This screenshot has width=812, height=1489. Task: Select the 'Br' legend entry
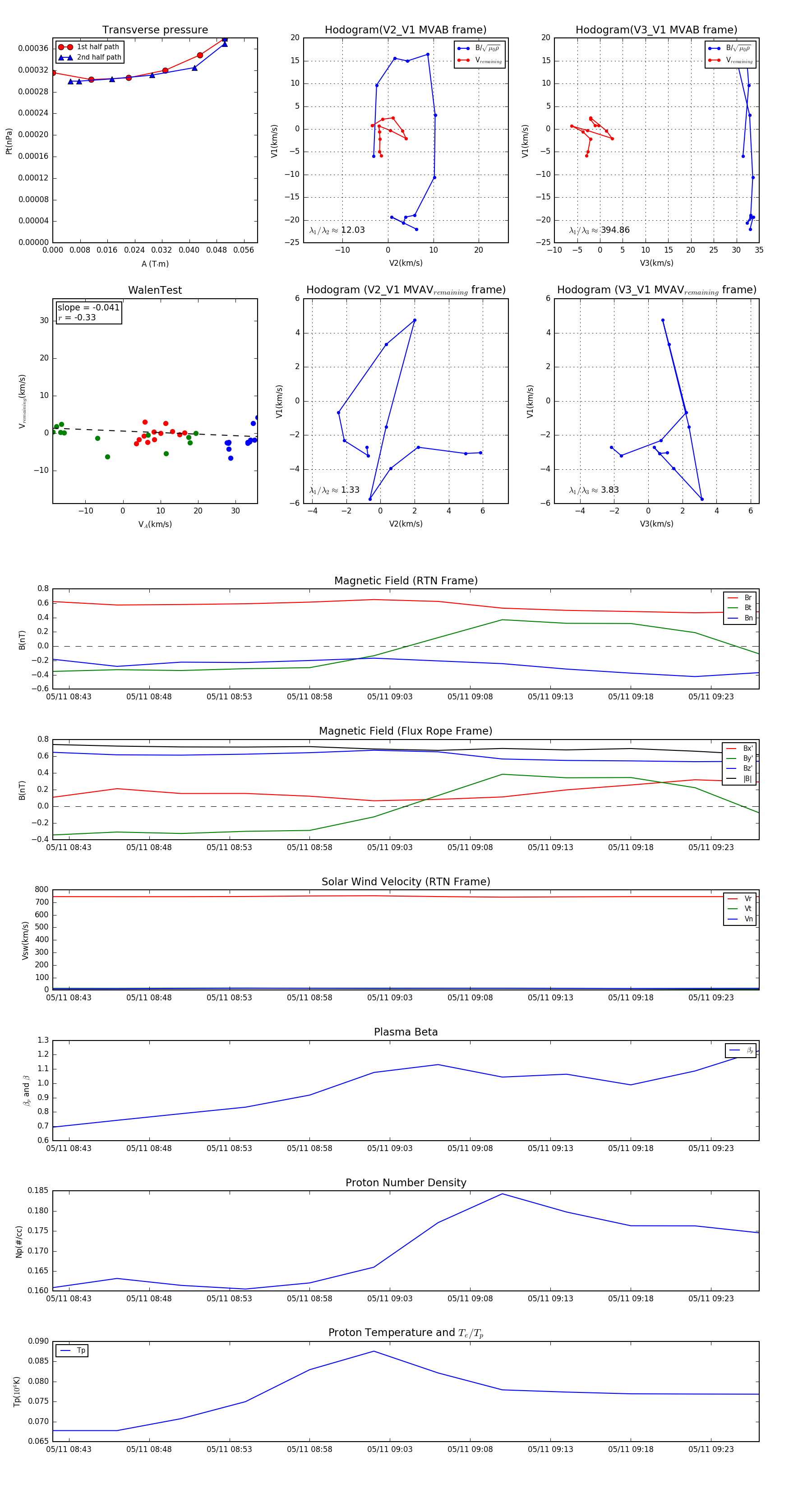740,598
